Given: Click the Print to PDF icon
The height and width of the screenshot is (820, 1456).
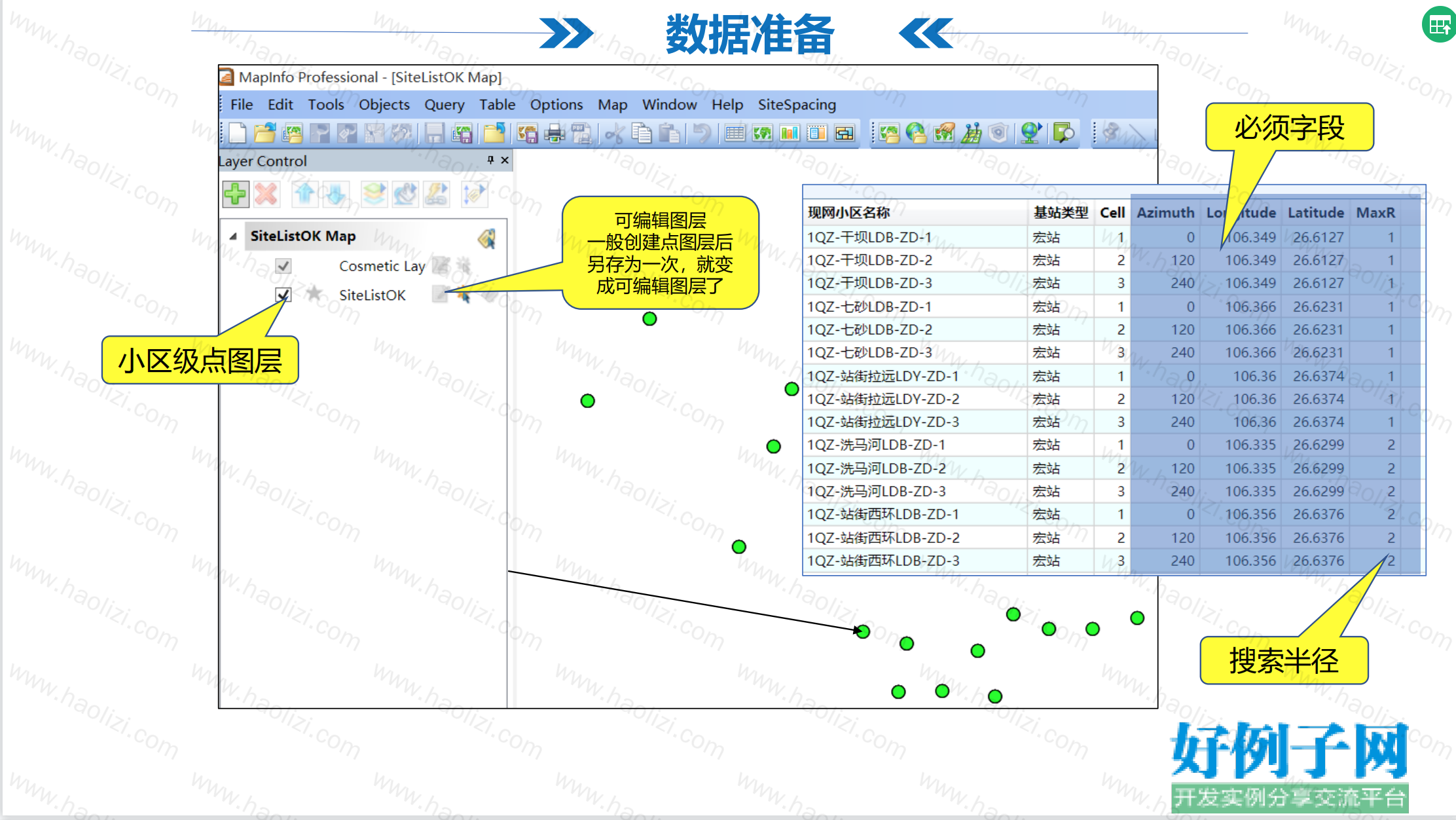Looking at the screenshot, I should click(x=581, y=134).
